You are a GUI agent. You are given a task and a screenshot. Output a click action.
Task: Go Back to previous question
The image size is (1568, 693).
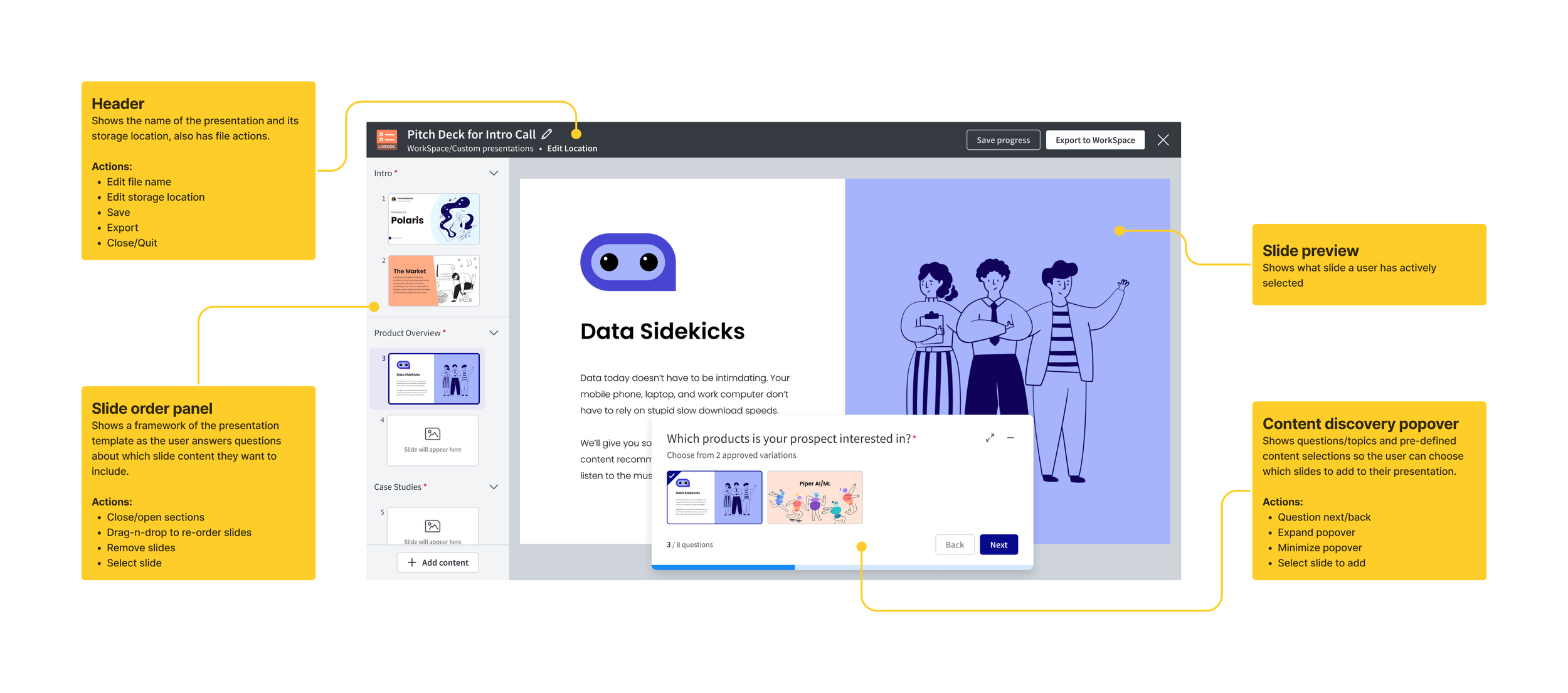[x=954, y=544]
